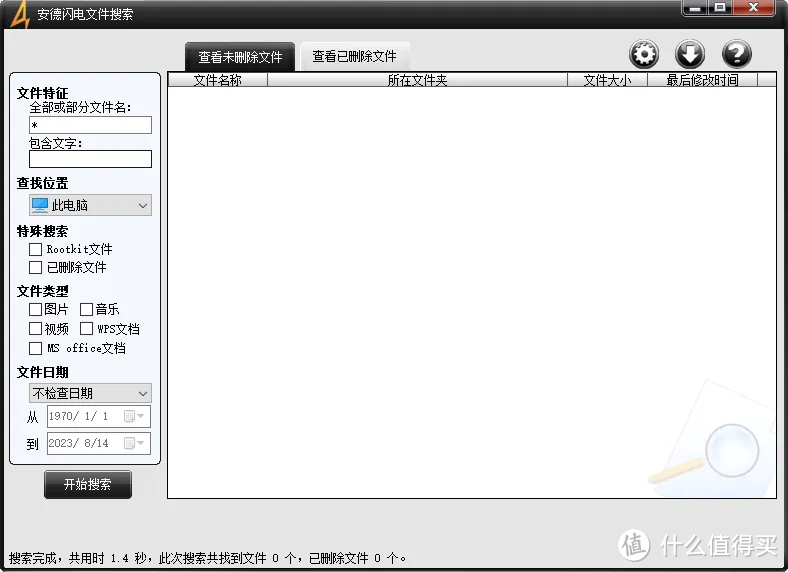Open settings via the gear icon
Viewport: 788px width, 572px height.
click(x=644, y=54)
